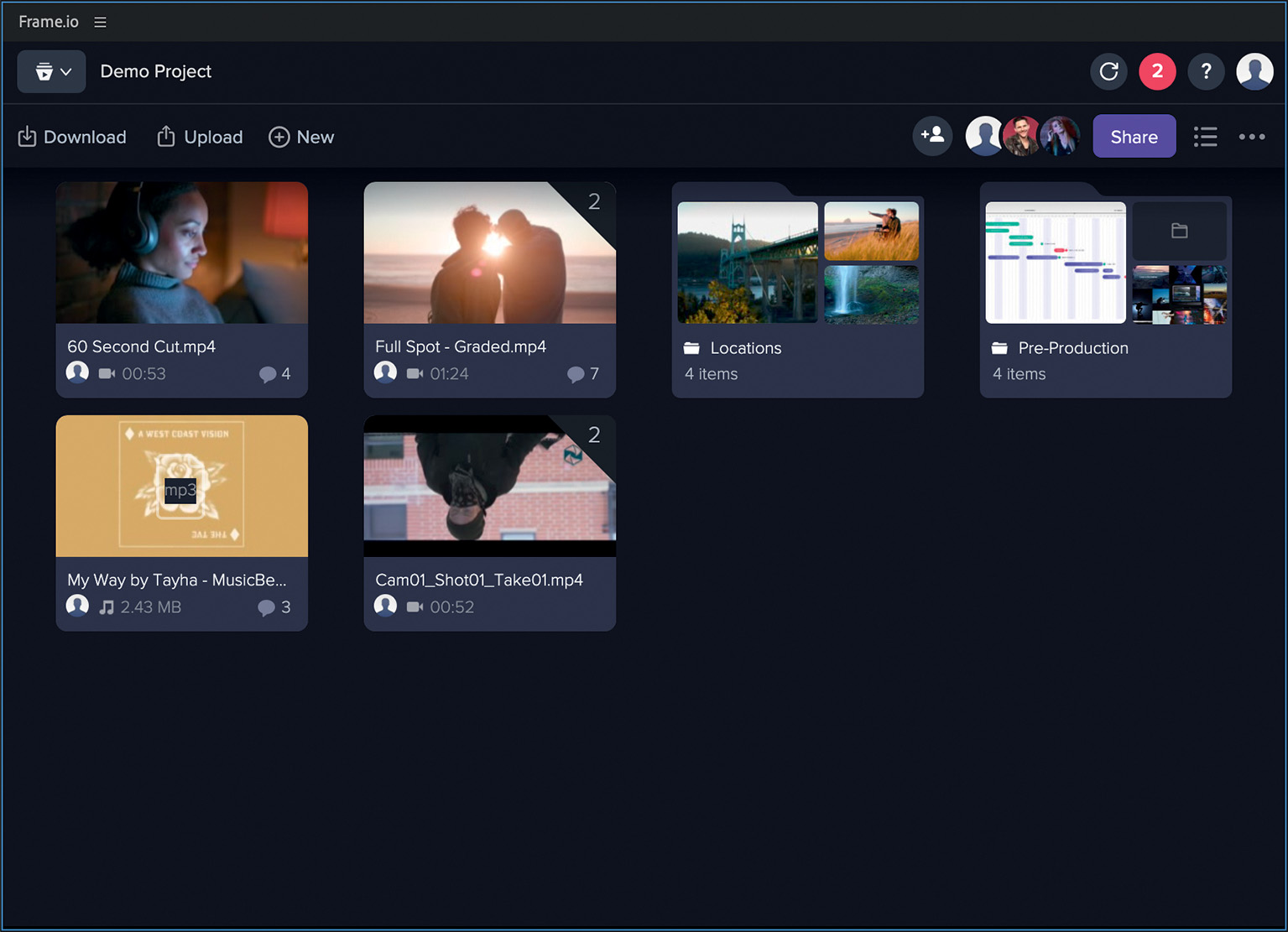Expand version stack on Cam01_Shot01_Take01
1288x932 pixels.
click(594, 435)
